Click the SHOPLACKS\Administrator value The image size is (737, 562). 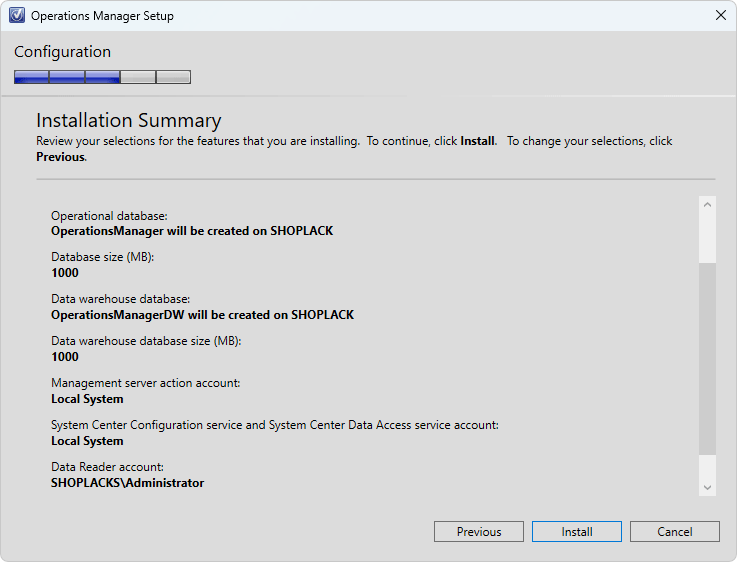[x=127, y=483]
